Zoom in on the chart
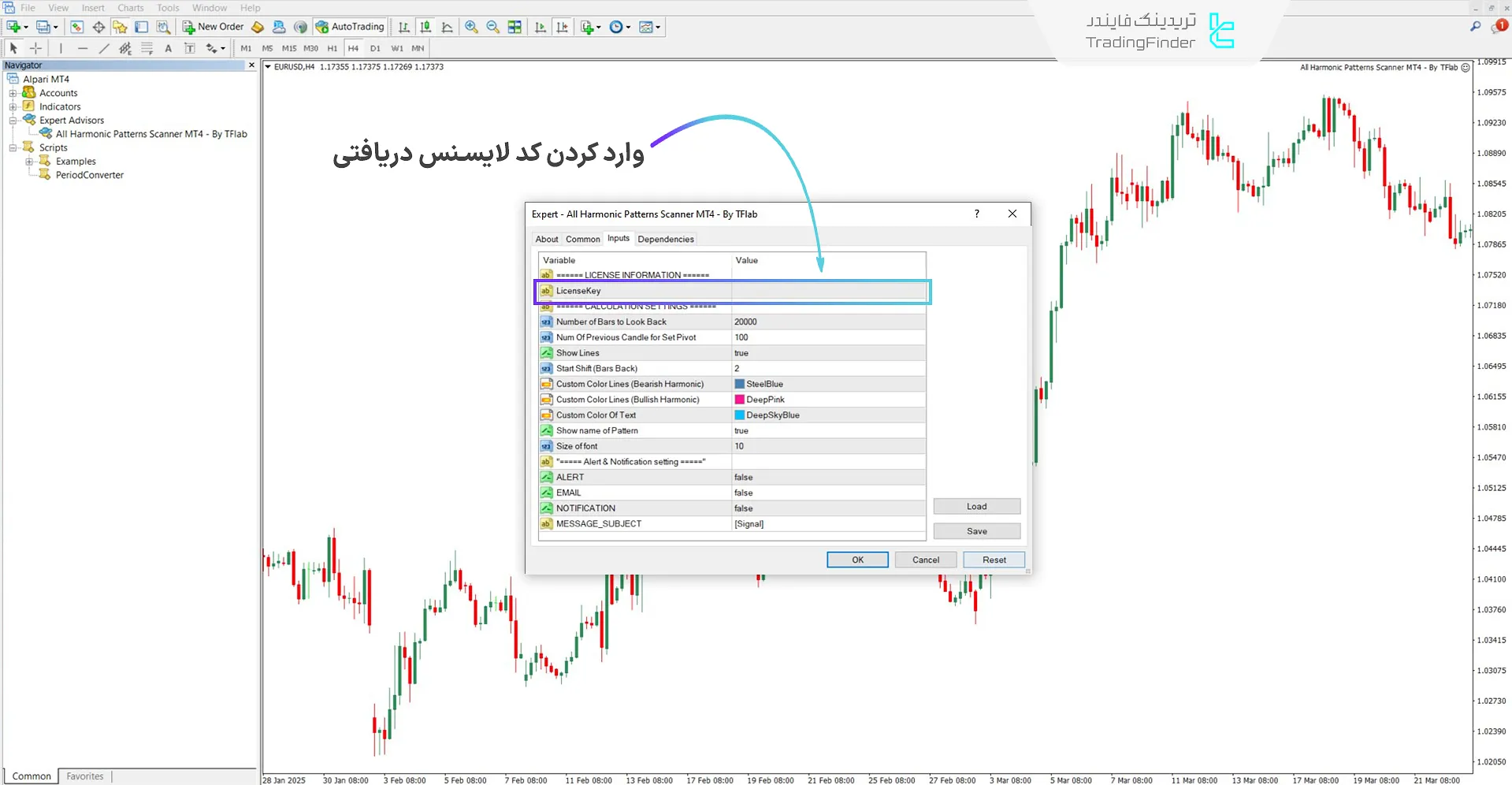This screenshot has width=1512, height=785. pos(471,26)
